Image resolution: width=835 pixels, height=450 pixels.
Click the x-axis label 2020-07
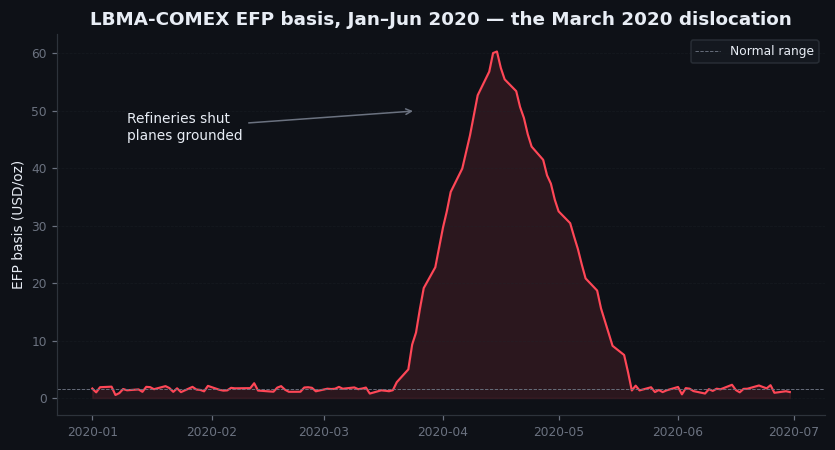(x=793, y=431)
